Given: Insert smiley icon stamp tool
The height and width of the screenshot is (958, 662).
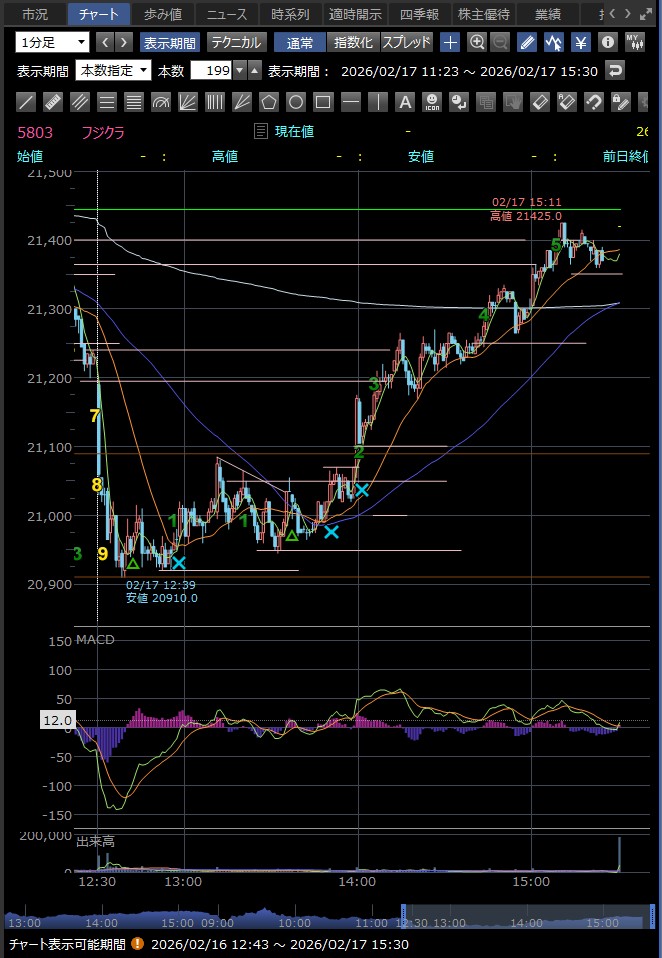Looking at the screenshot, I should tap(431, 102).
